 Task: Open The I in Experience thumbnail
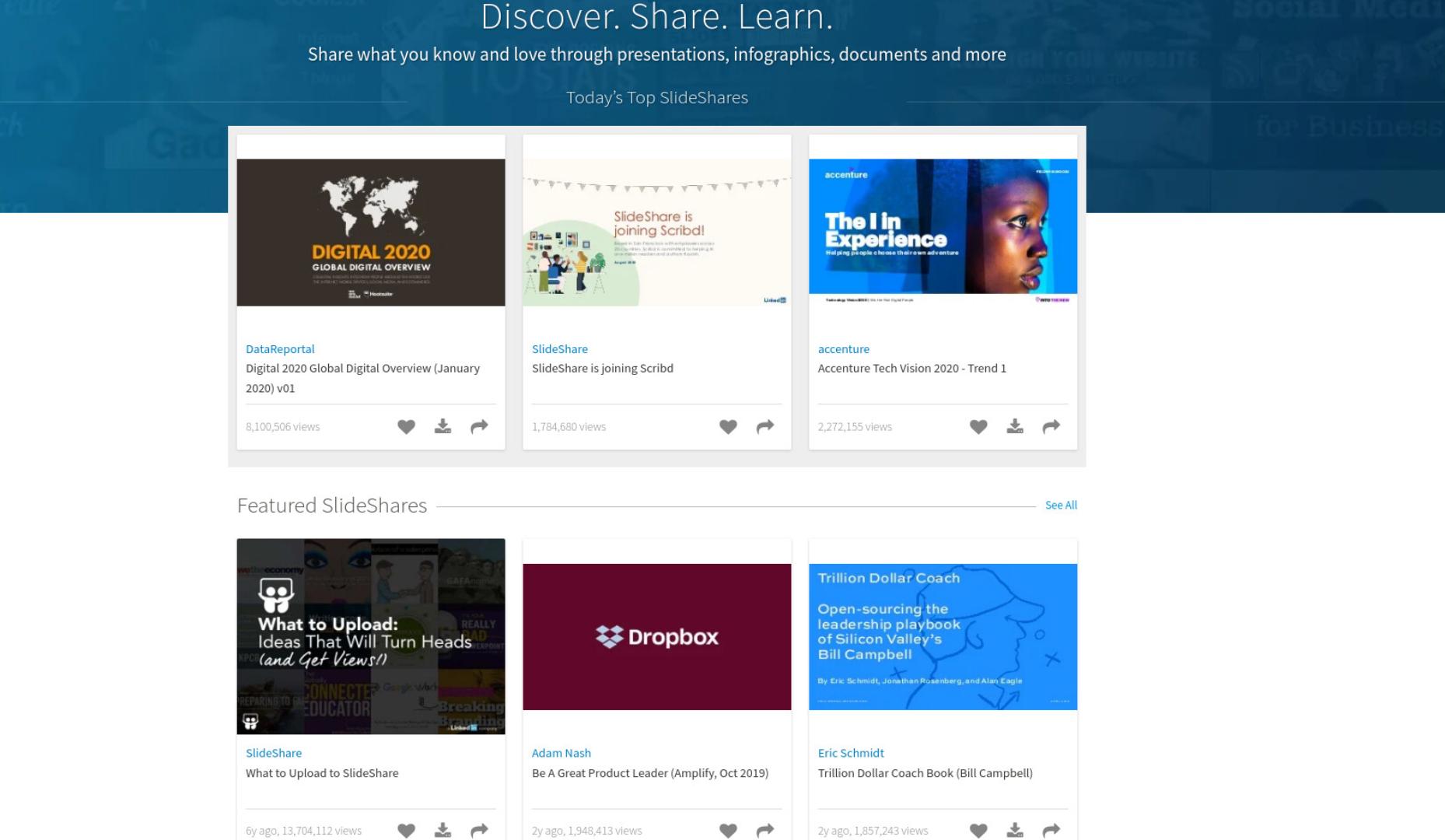click(x=943, y=233)
